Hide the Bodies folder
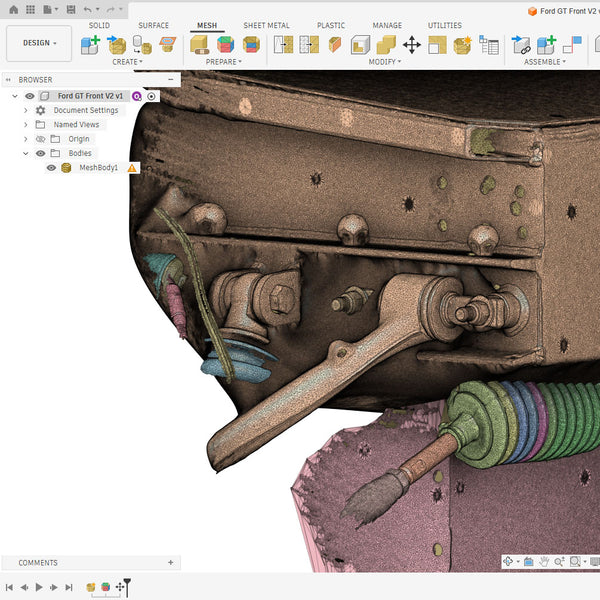600x600 pixels. pyautogui.click(x=40, y=153)
